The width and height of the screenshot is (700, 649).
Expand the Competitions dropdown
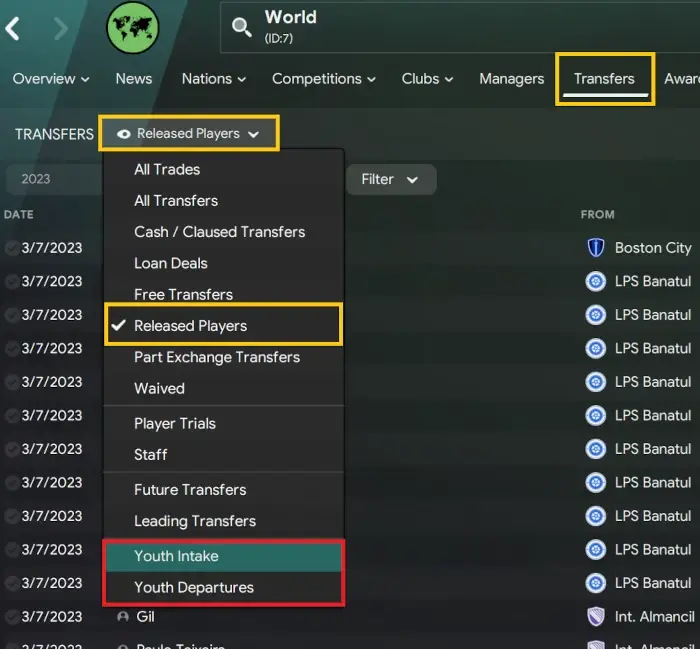click(x=324, y=79)
